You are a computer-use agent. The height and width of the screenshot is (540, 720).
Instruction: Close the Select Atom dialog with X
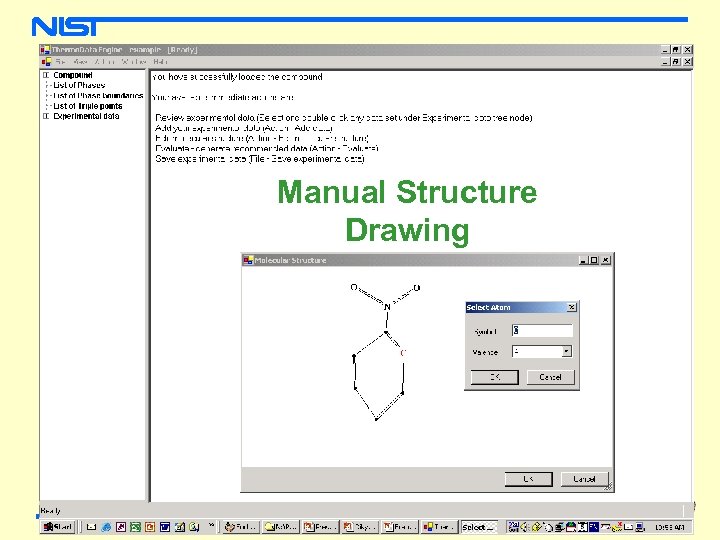pyautogui.click(x=572, y=307)
